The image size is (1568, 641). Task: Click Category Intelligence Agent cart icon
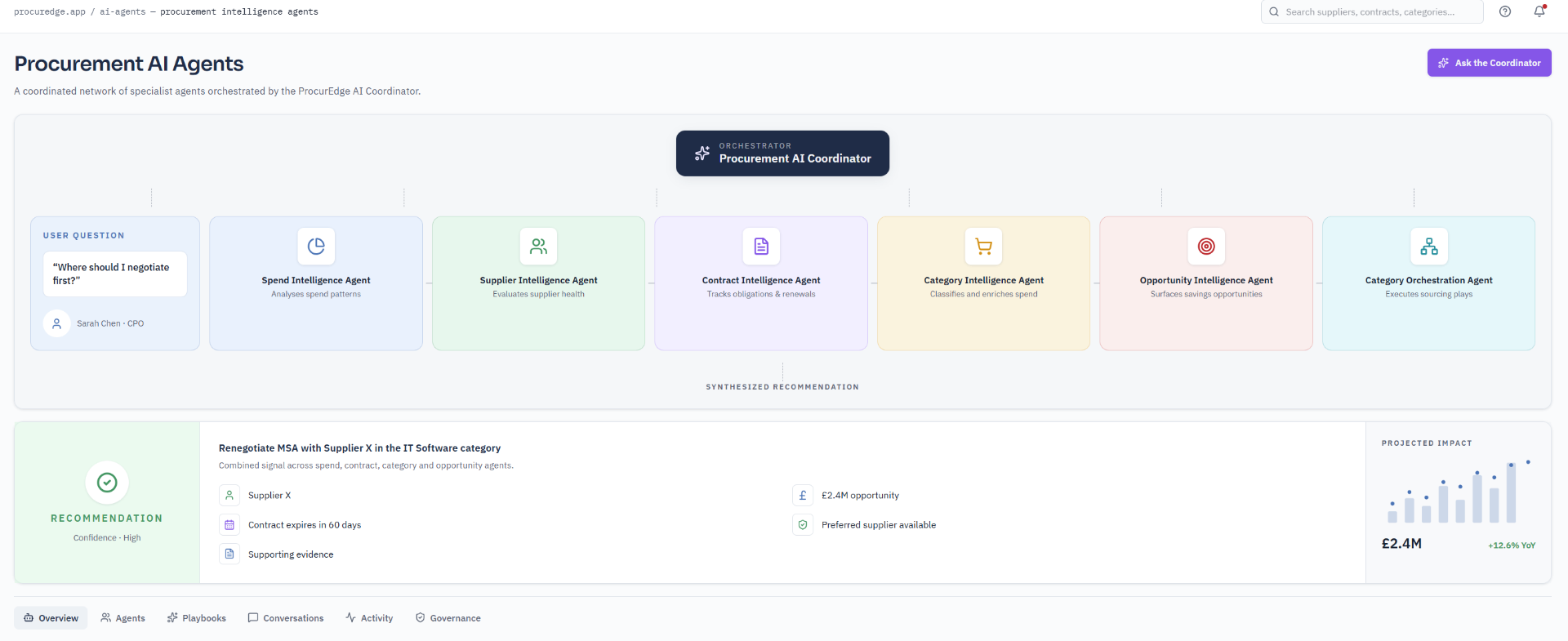coord(984,246)
